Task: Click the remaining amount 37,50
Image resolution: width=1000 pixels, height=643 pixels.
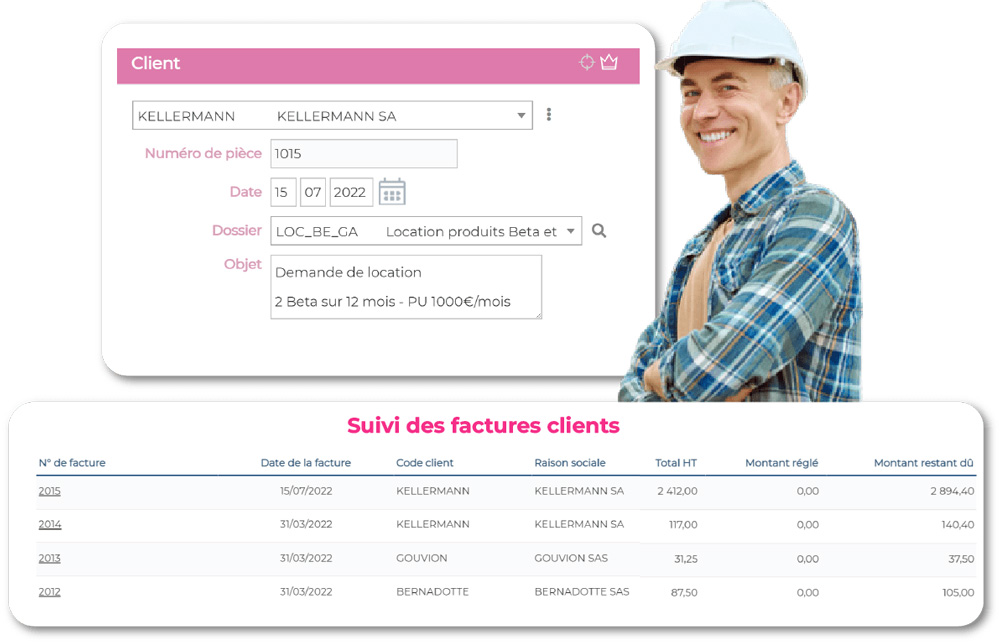Action: (x=961, y=559)
